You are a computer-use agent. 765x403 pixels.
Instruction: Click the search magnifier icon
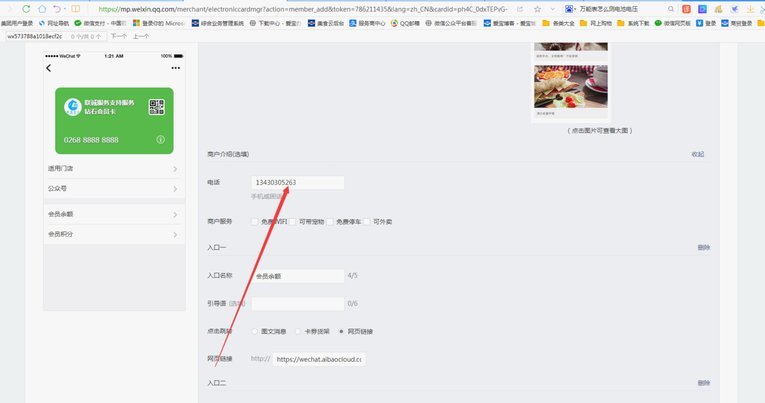(671, 9)
